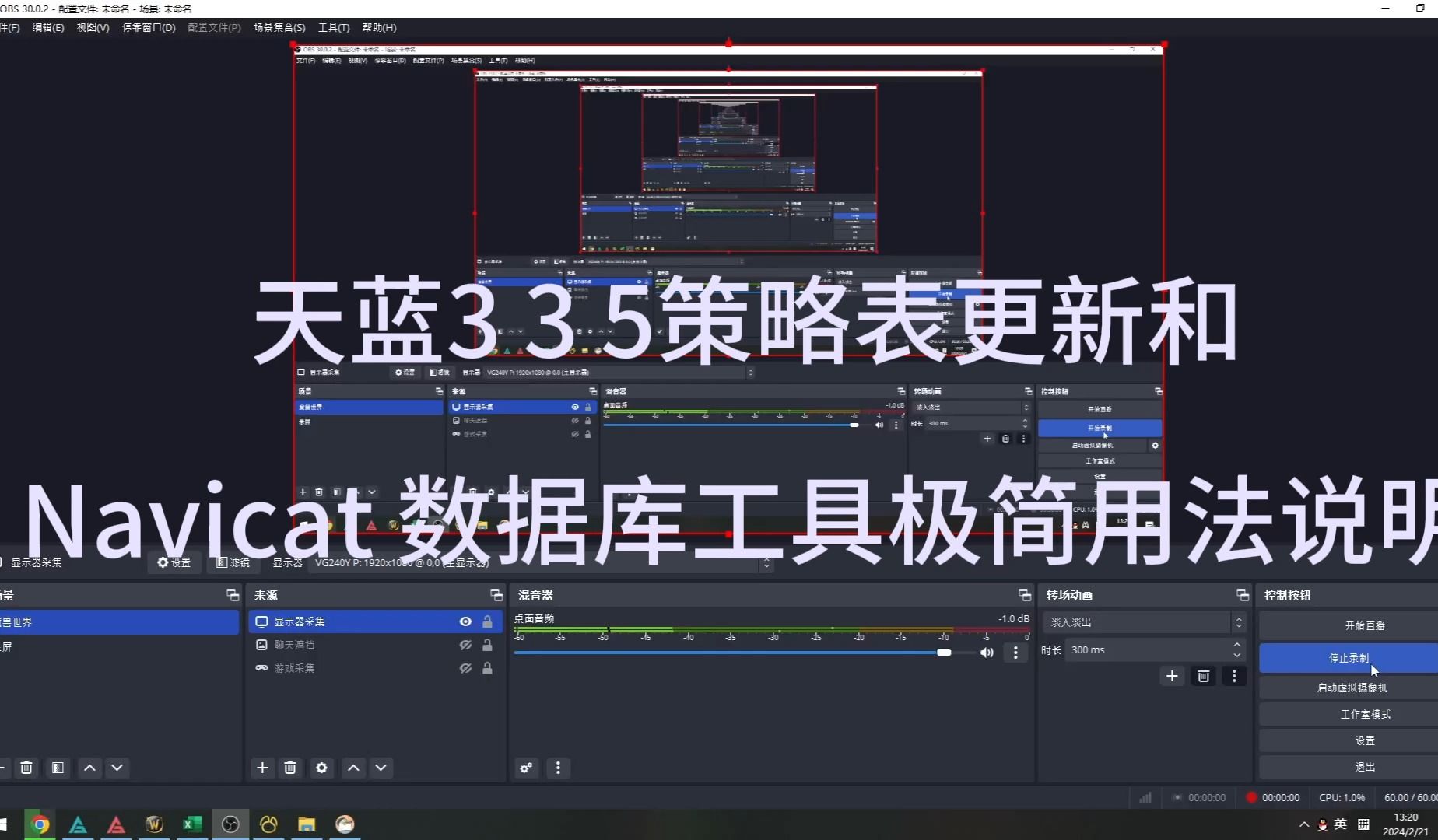Open the taskbar clock showing 13:20
Screen dimensions: 1438x840
pos(1405,824)
